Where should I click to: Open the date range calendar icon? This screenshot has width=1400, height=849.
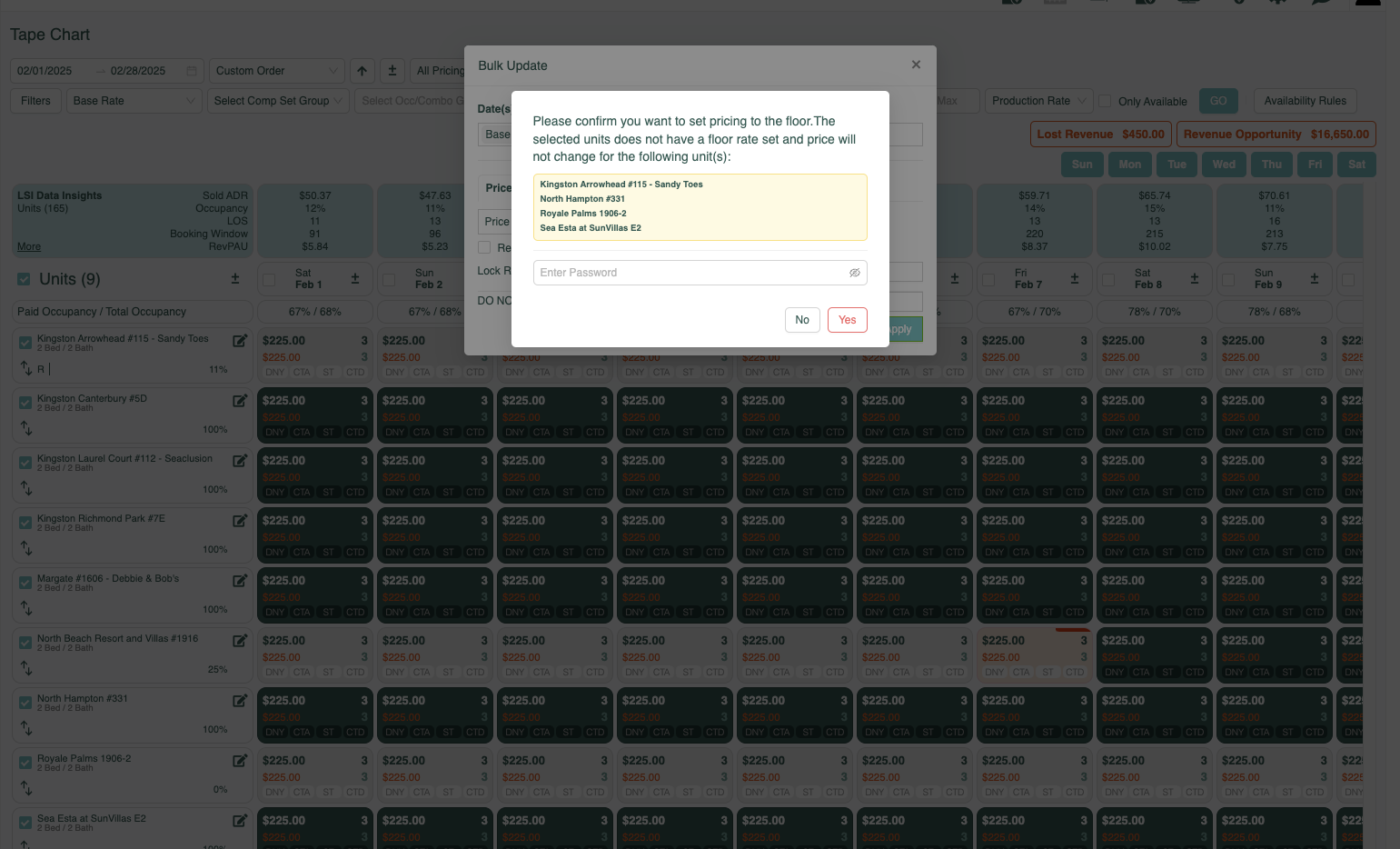click(x=192, y=71)
